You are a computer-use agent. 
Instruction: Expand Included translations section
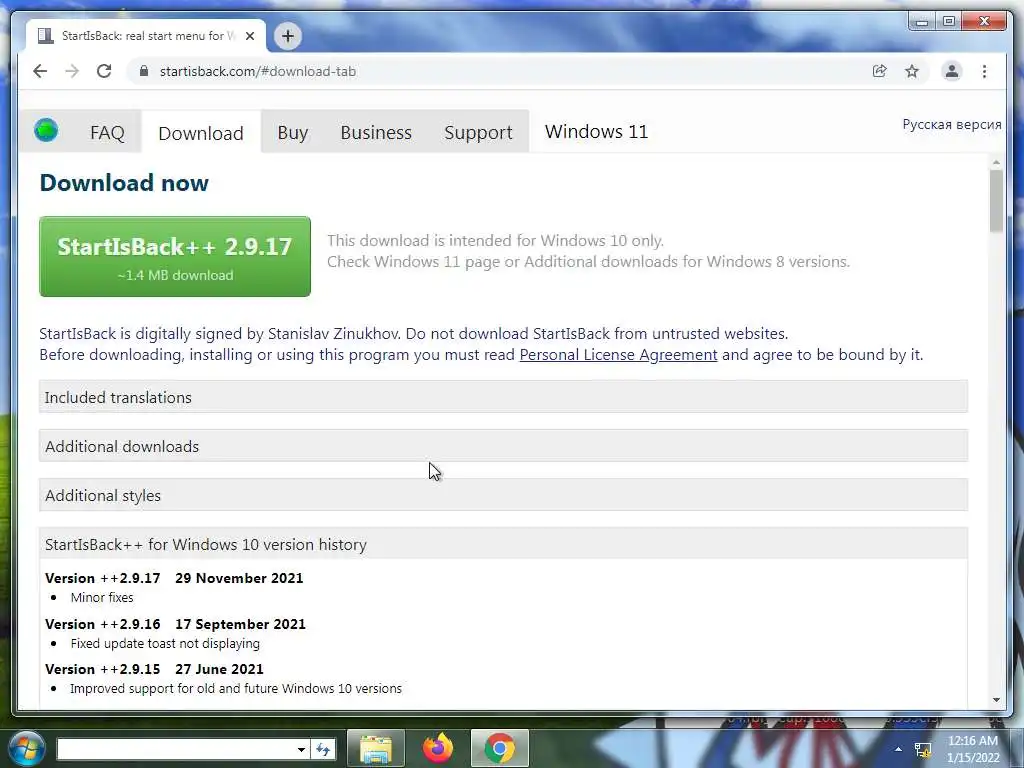pyautogui.click(x=504, y=397)
